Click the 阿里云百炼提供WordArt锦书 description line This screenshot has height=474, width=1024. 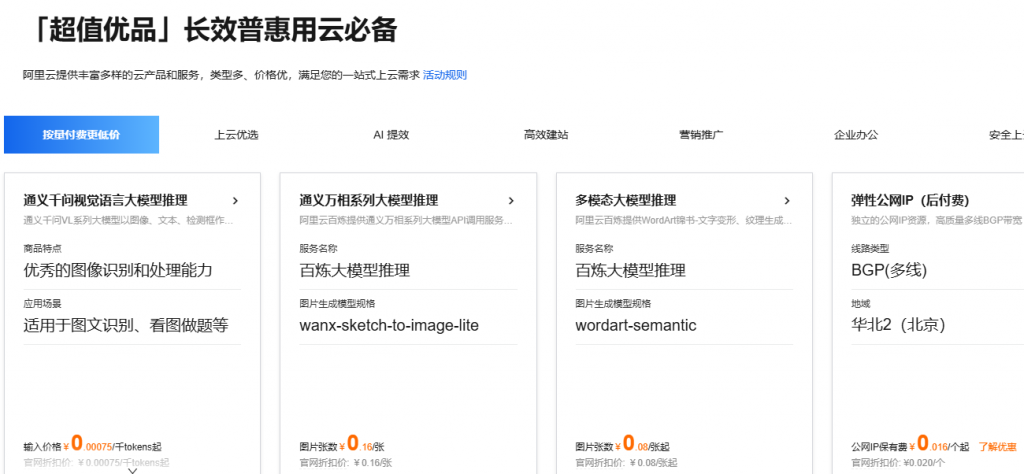tap(684, 221)
